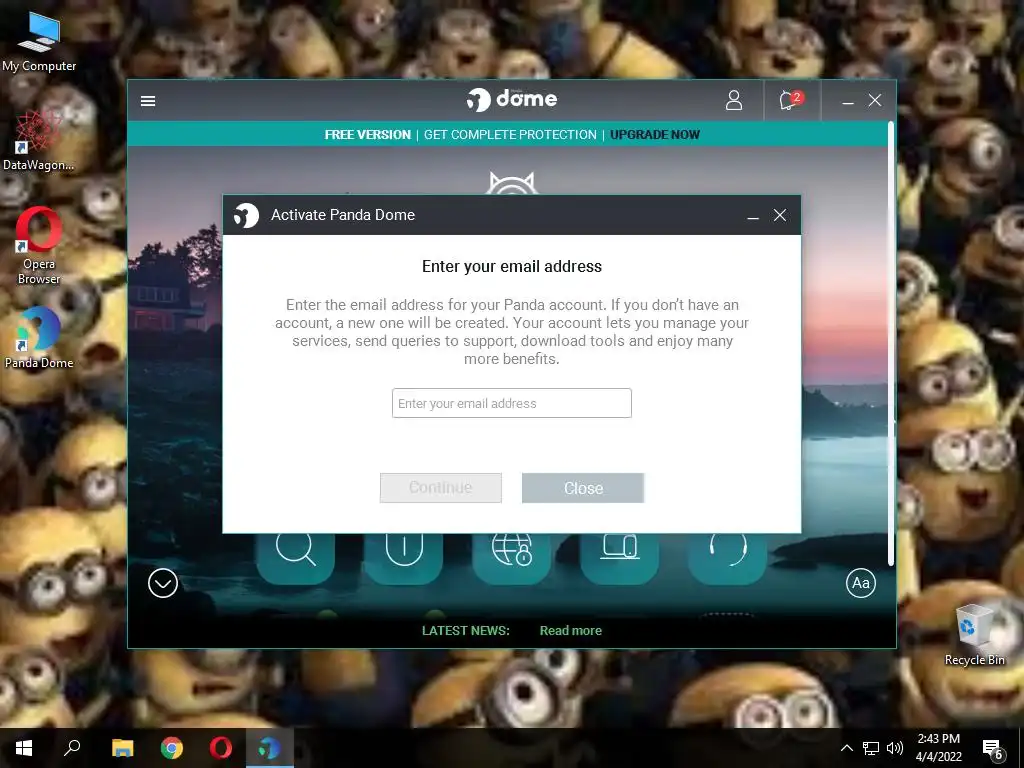The width and height of the screenshot is (1024, 768).
Task: Open the Panda Dome hamburger menu
Action: [x=148, y=101]
